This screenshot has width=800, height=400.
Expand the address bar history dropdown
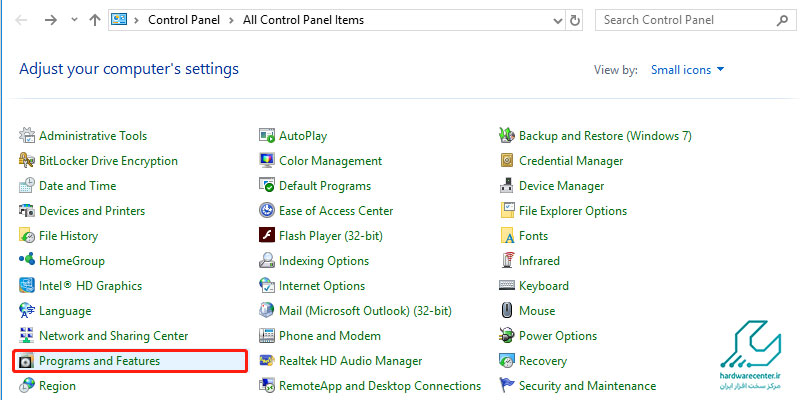click(558, 20)
